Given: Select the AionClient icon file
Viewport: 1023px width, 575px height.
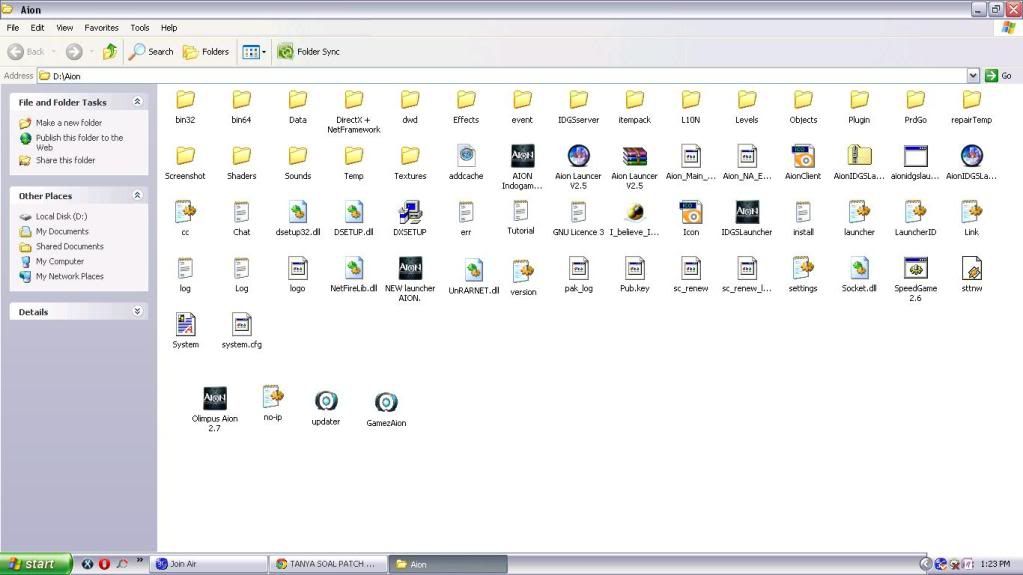Looking at the screenshot, I should coord(803,157).
